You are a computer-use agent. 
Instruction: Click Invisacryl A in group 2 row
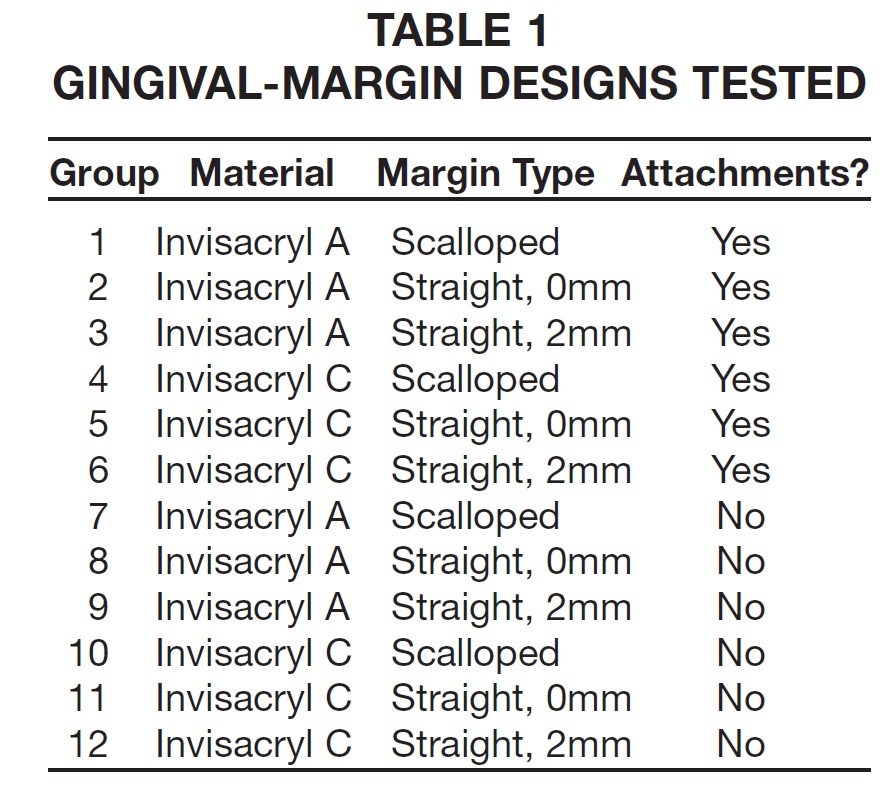click(x=253, y=288)
